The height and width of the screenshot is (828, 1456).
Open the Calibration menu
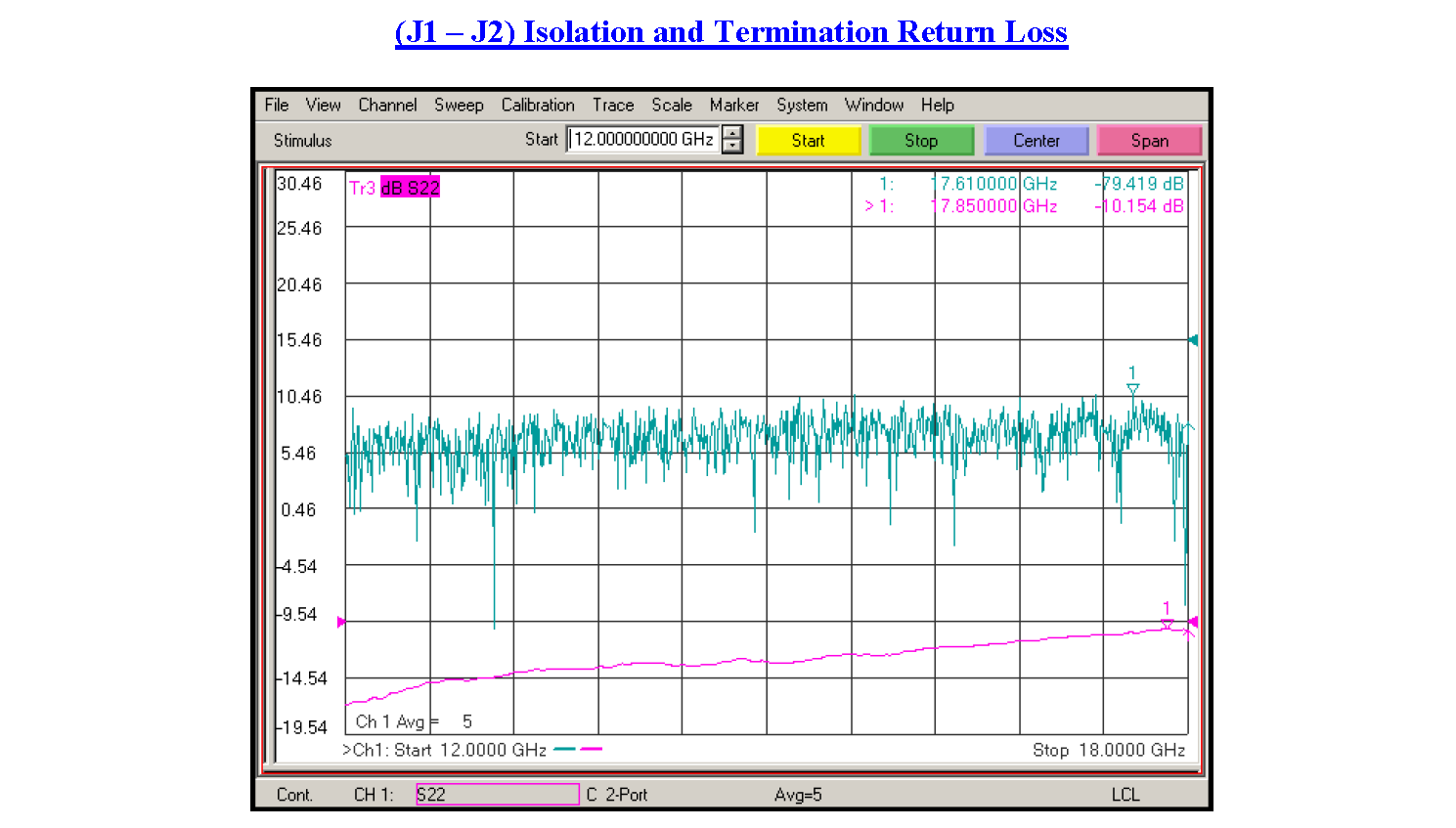click(x=537, y=105)
